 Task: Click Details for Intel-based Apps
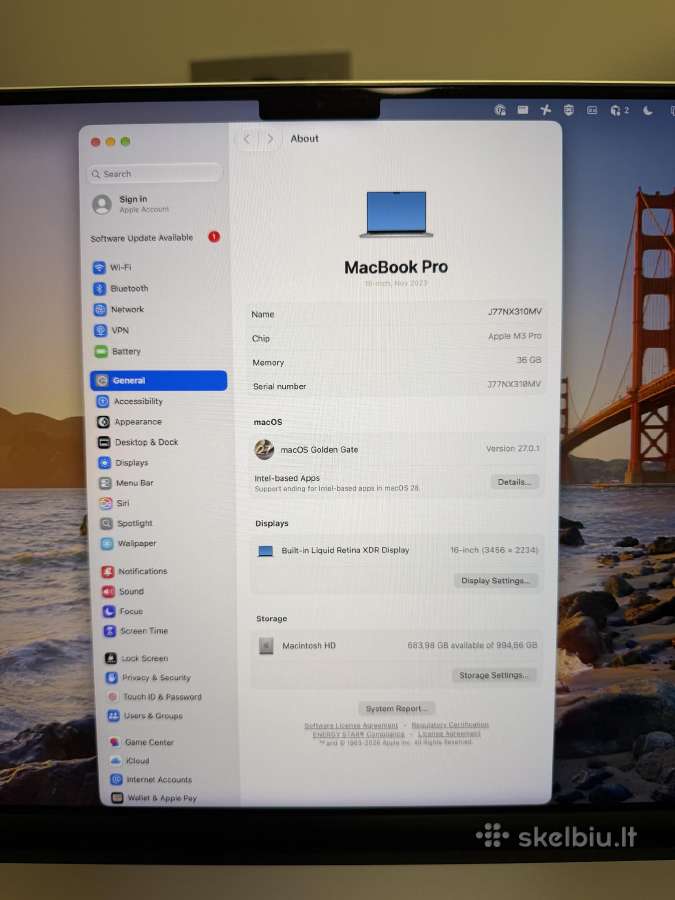coord(514,482)
